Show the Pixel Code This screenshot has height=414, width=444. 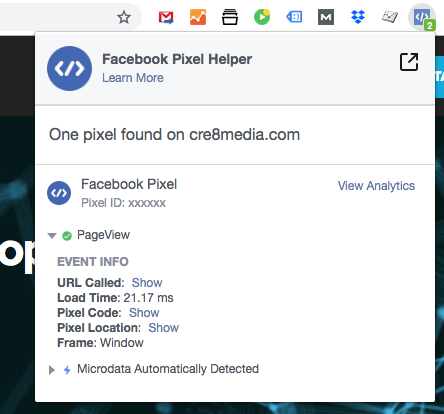pyautogui.click(x=144, y=313)
